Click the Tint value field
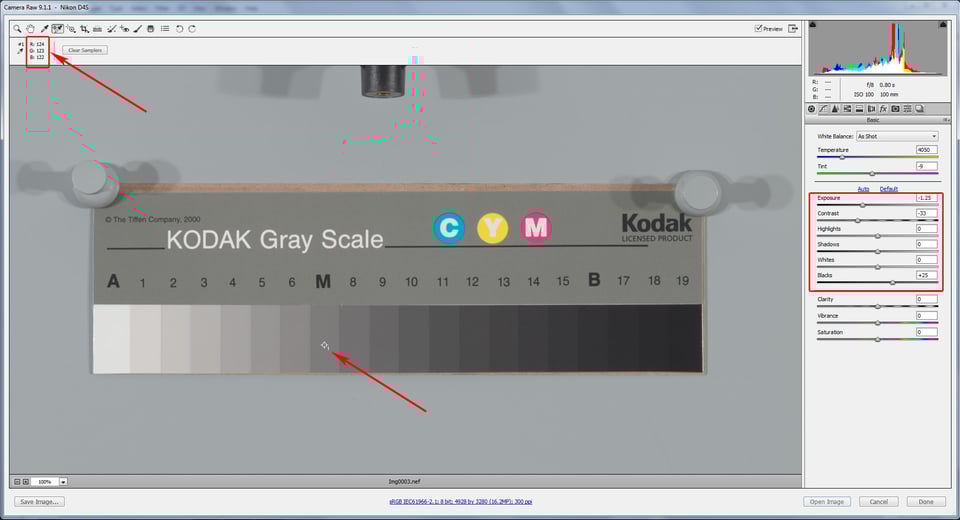 [926, 166]
